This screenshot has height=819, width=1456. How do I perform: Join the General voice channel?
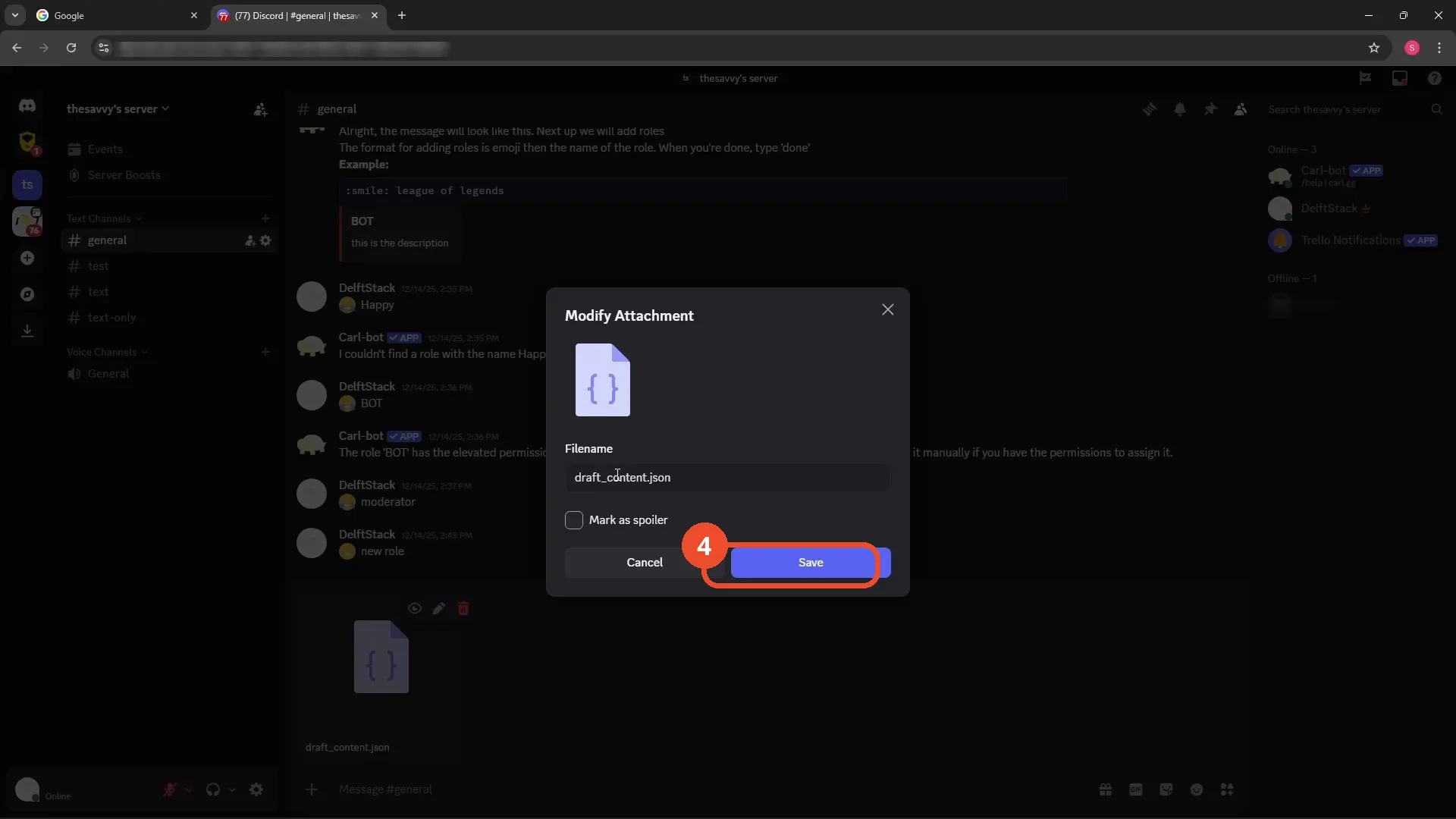168,374
